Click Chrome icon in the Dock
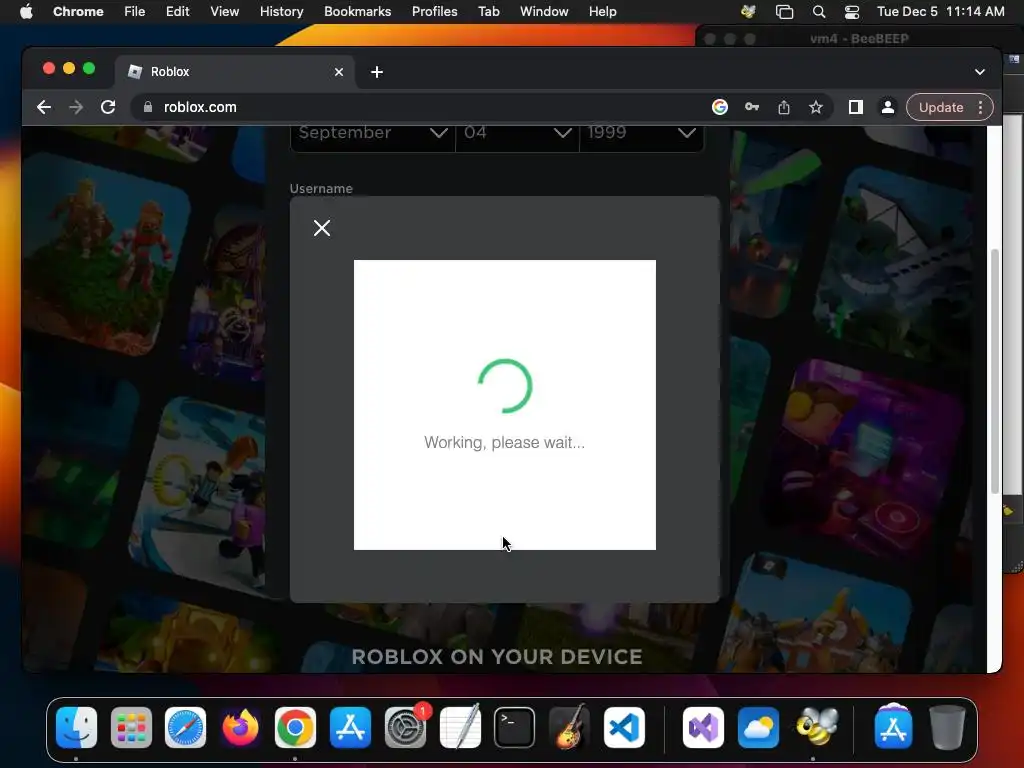Image resolution: width=1024 pixels, height=768 pixels. 295,727
